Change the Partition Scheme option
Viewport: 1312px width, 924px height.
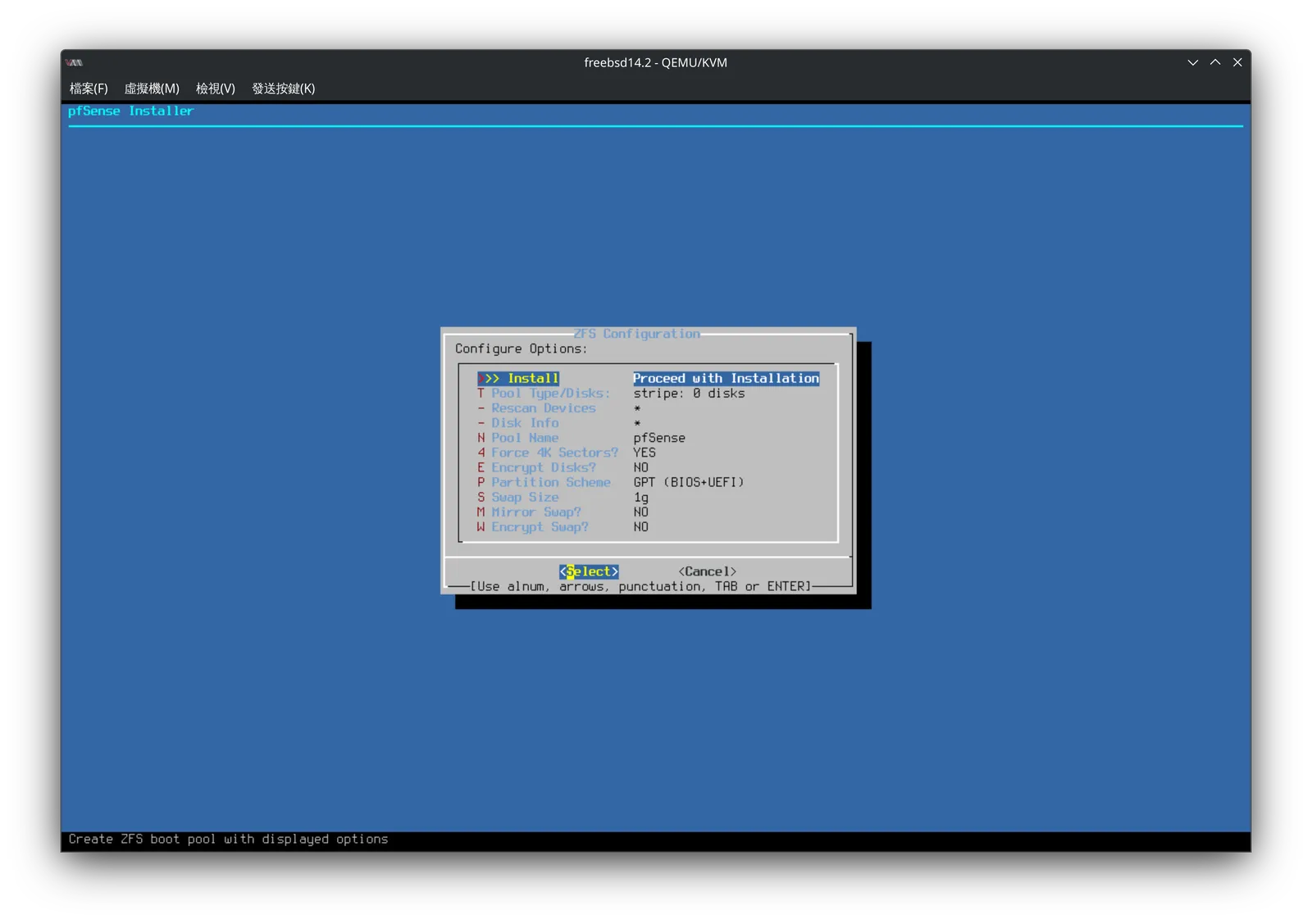[x=648, y=482]
